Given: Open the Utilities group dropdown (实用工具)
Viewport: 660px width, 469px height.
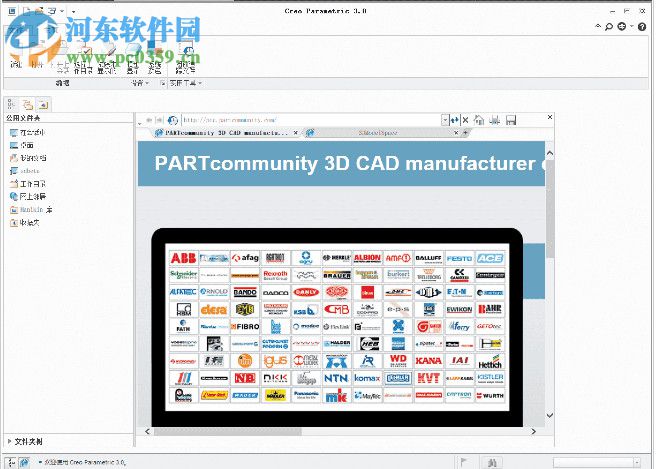Looking at the screenshot, I should (186, 83).
